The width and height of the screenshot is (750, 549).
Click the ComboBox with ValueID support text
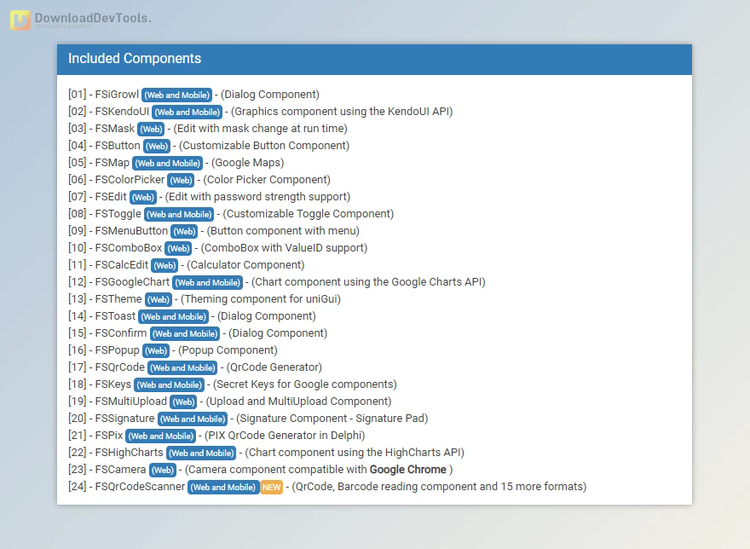tap(284, 248)
